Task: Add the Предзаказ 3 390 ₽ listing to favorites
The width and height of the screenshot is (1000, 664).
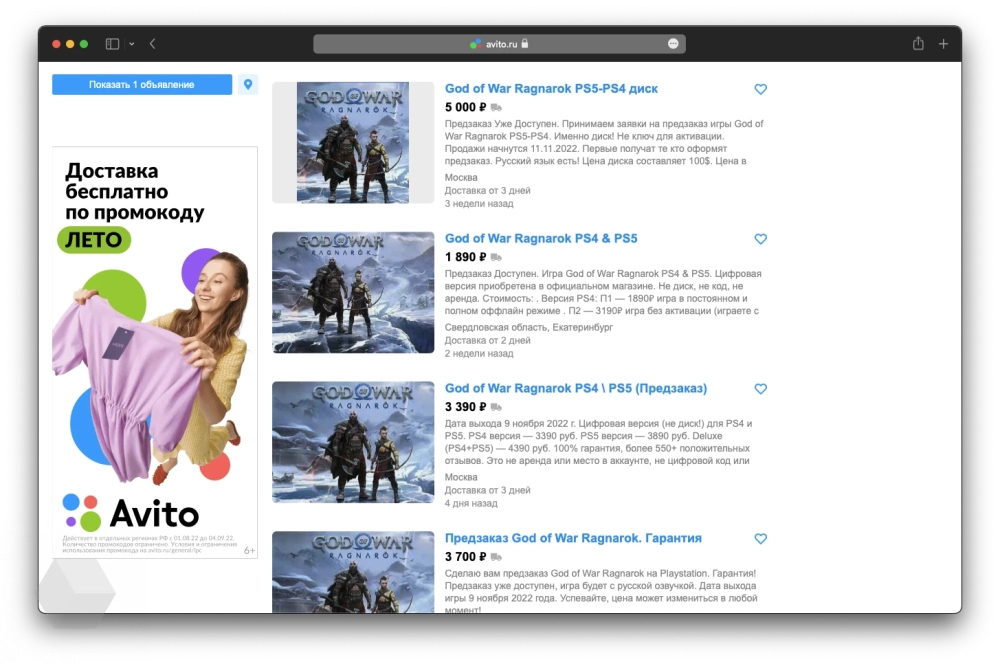Action: click(760, 389)
